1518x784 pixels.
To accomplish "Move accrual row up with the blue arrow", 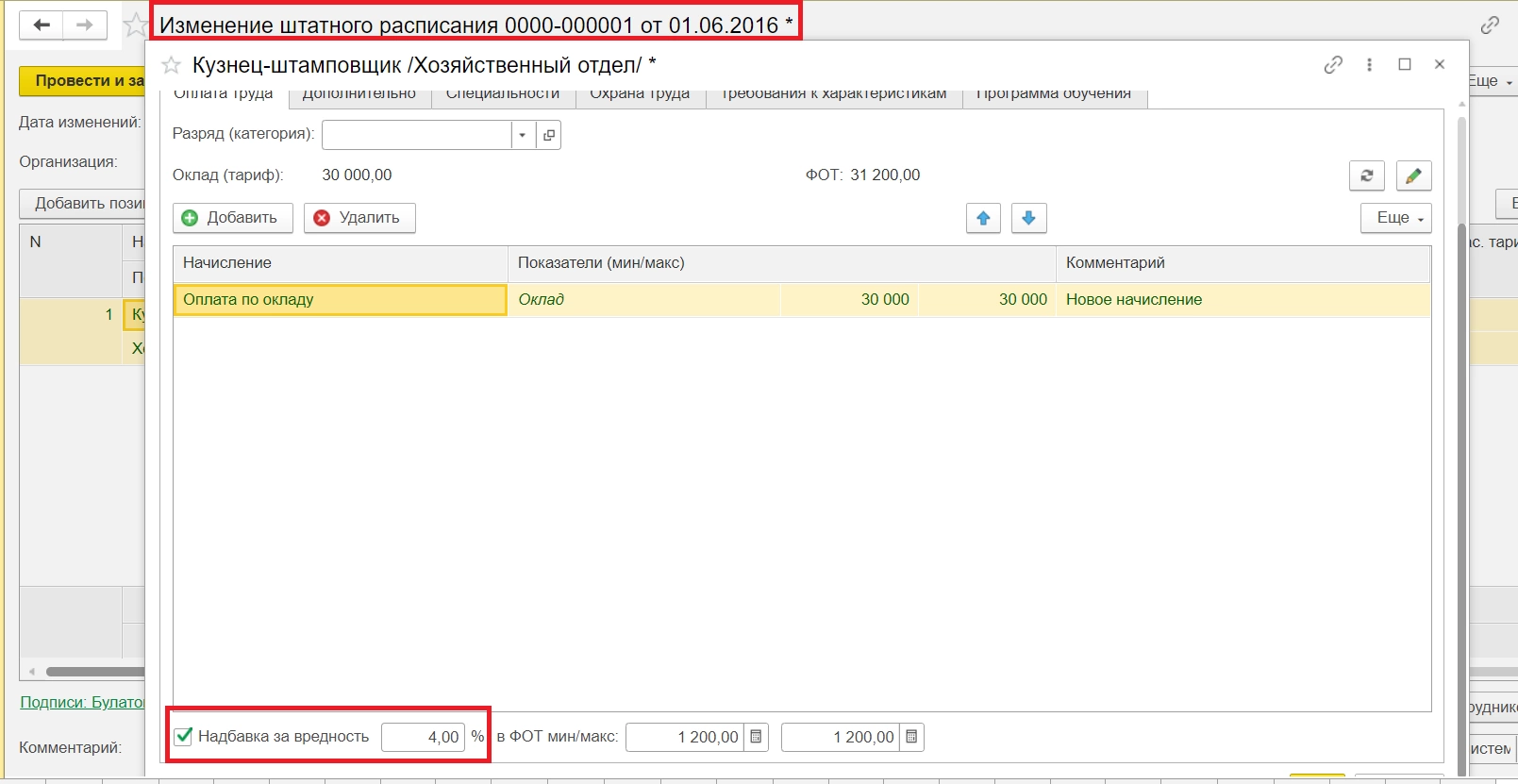I will click(x=984, y=218).
